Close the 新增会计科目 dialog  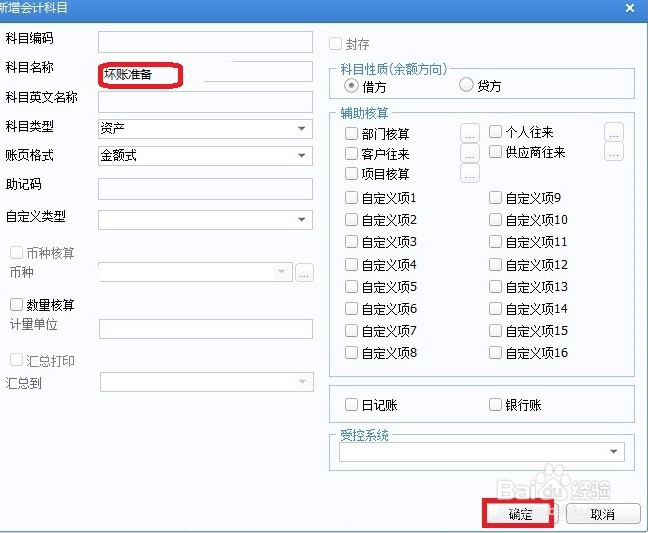click(x=630, y=8)
